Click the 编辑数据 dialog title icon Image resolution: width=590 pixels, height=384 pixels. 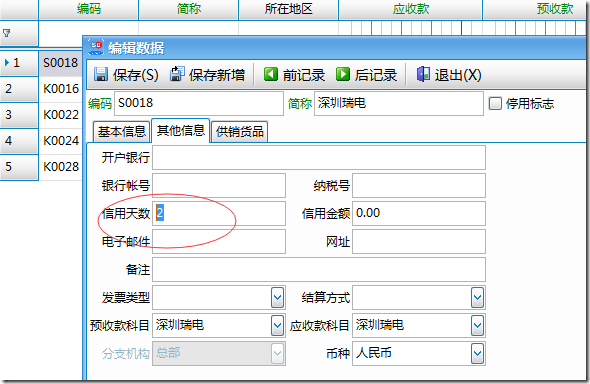point(96,47)
